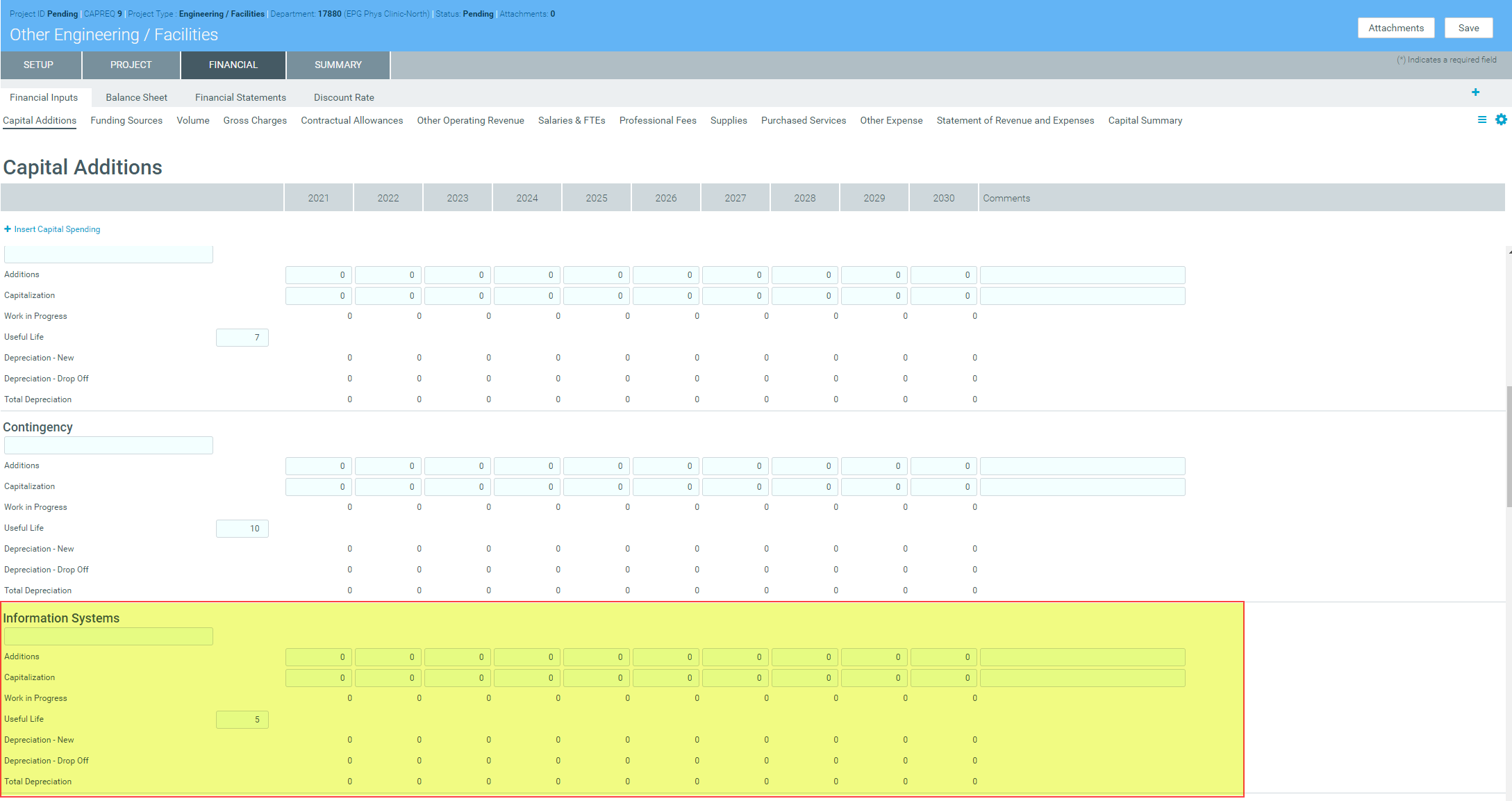Open the hamburger list menu icon
Image resolution: width=1512 pixels, height=801 pixels.
[x=1481, y=119]
